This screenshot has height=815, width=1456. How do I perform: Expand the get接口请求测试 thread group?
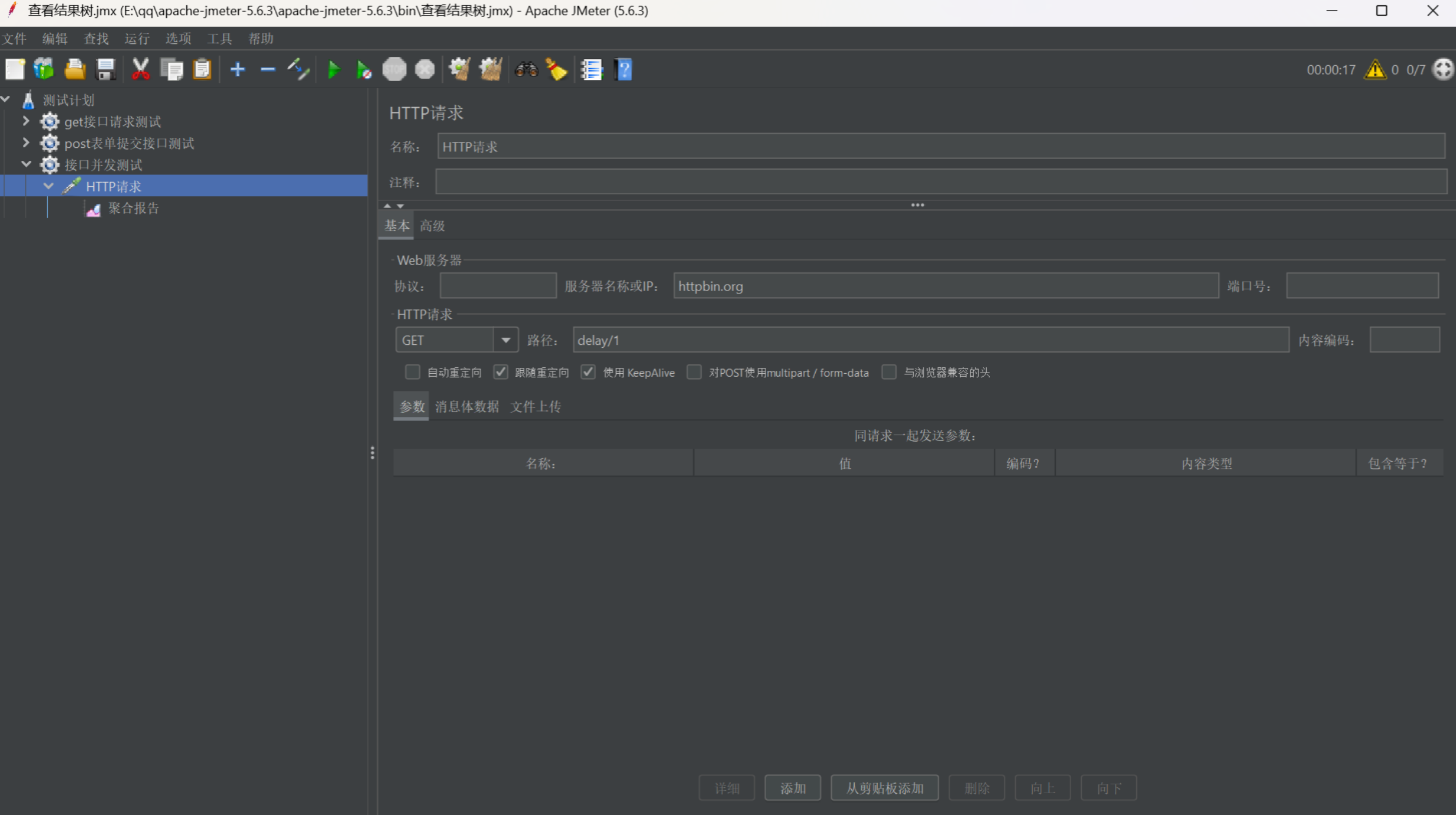pyautogui.click(x=26, y=121)
